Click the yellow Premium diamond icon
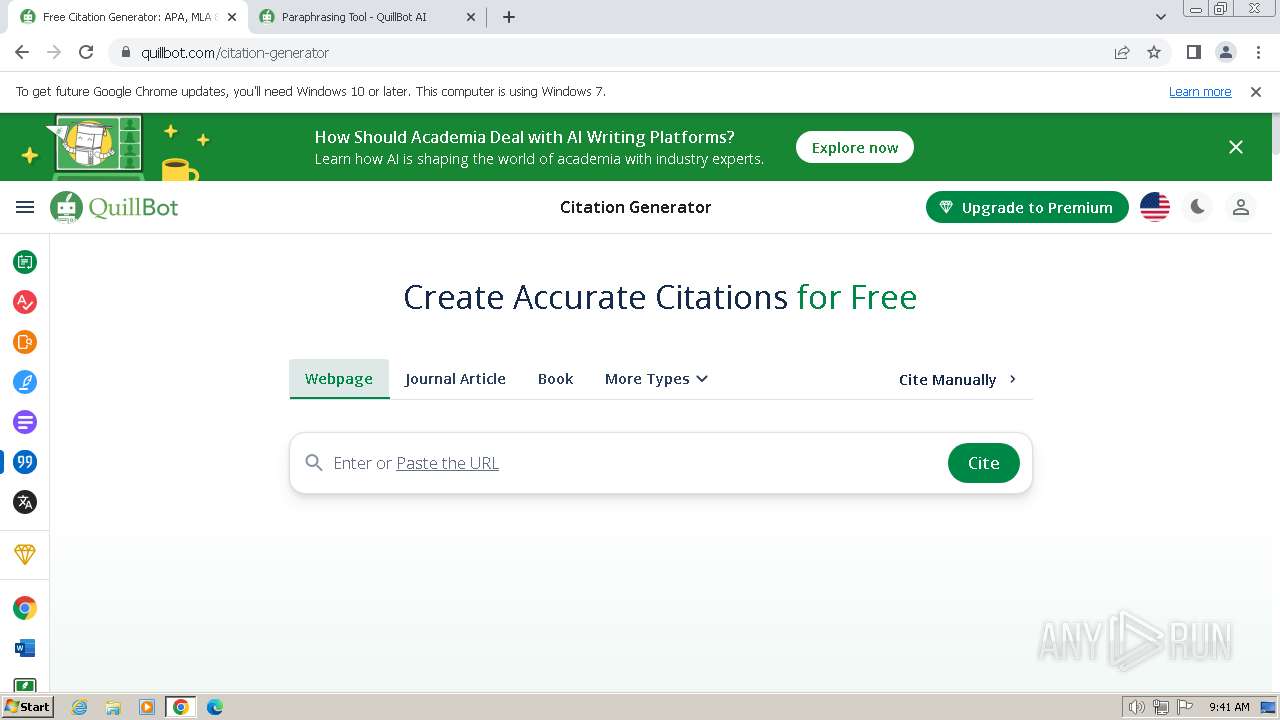 (x=25, y=553)
